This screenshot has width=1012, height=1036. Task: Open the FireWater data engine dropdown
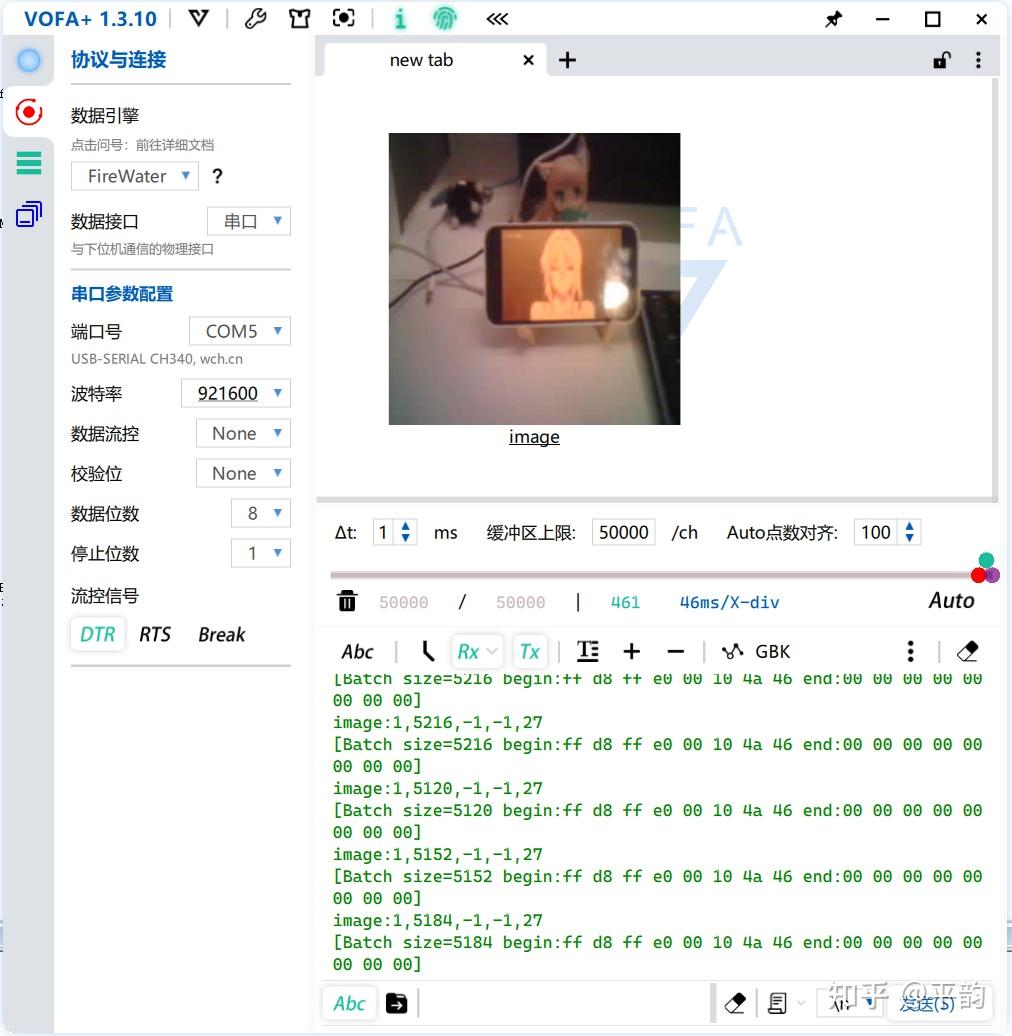135,176
